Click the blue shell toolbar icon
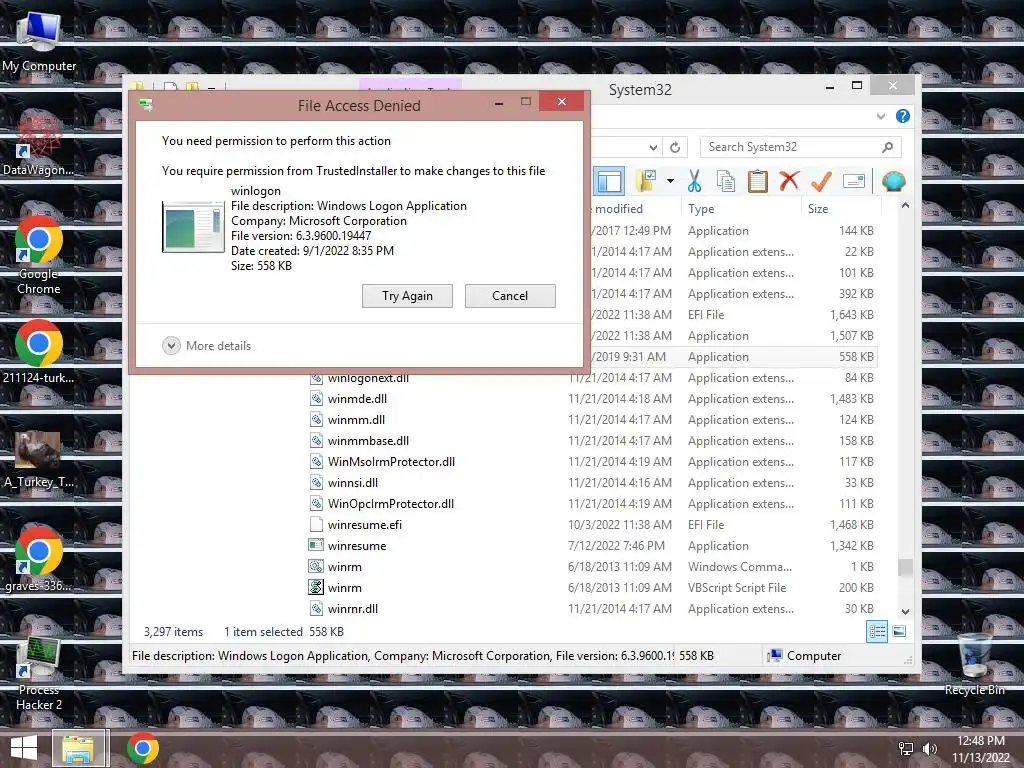This screenshot has height=768, width=1024. coord(893,181)
